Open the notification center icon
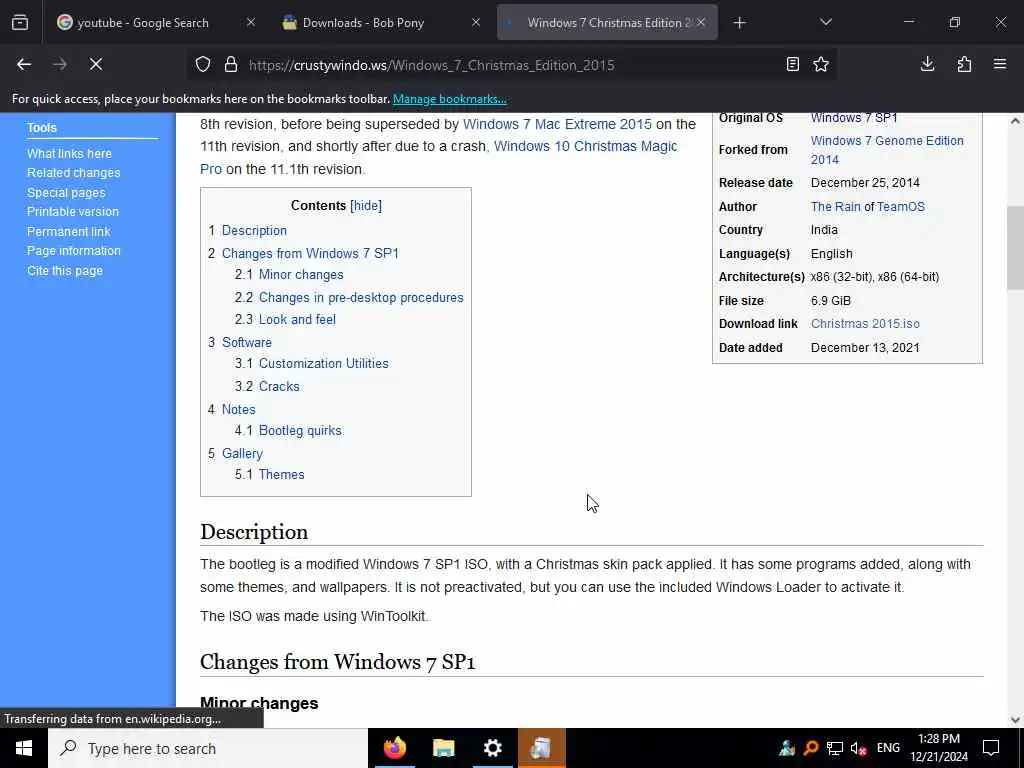The width and height of the screenshot is (1024, 768). pos(991,748)
